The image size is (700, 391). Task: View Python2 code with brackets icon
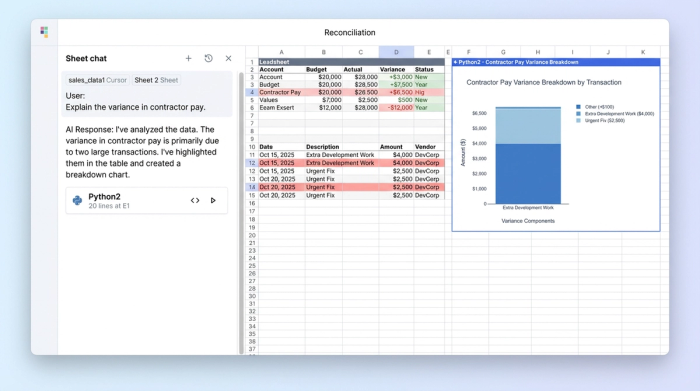[x=195, y=200]
